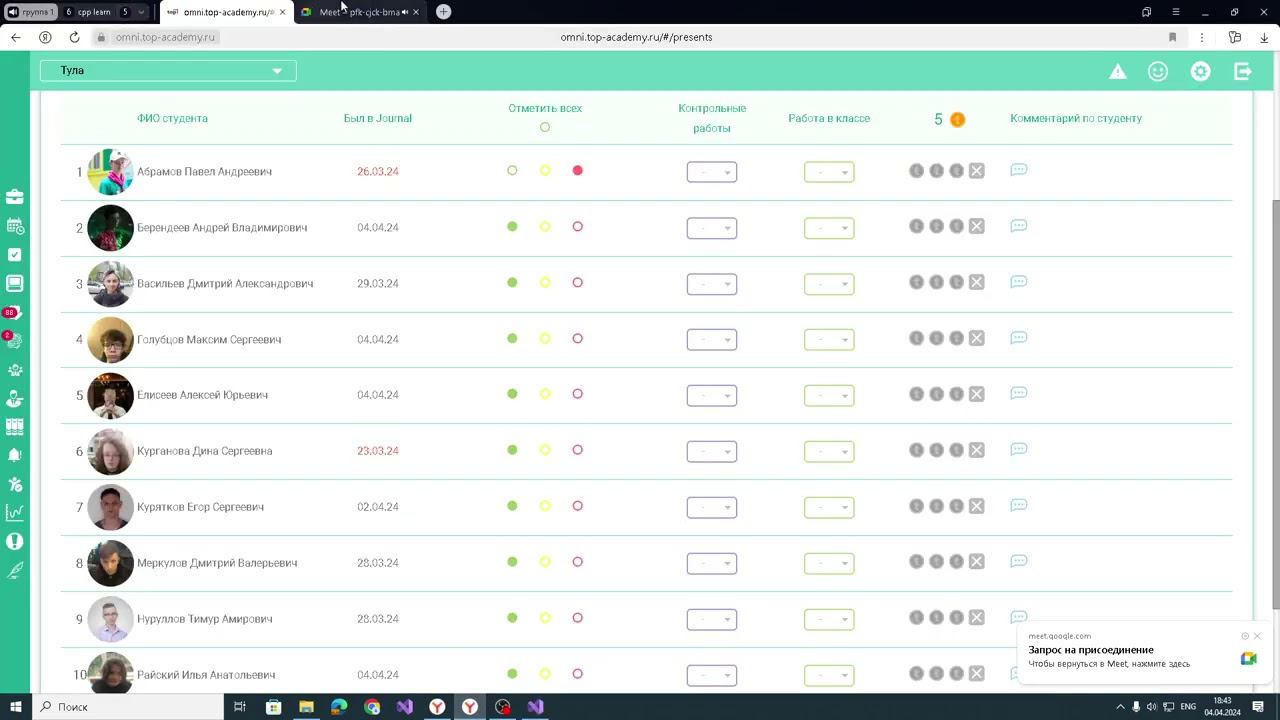Clear coins with X for Васильев Дмитрий Александрович
The height and width of the screenshot is (720, 1280).
click(x=977, y=283)
